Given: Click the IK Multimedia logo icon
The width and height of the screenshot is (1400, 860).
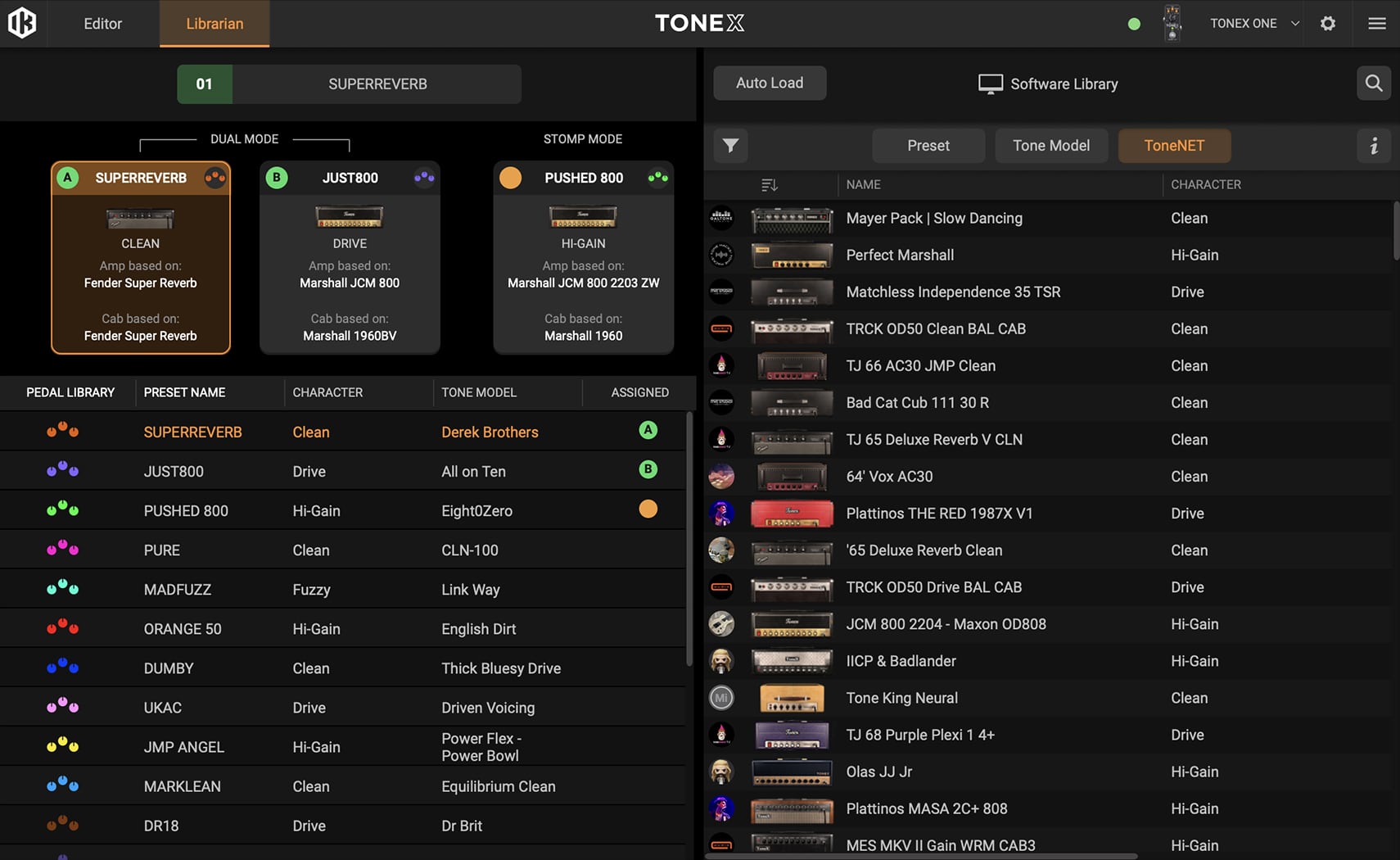Looking at the screenshot, I should click(22, 23).
